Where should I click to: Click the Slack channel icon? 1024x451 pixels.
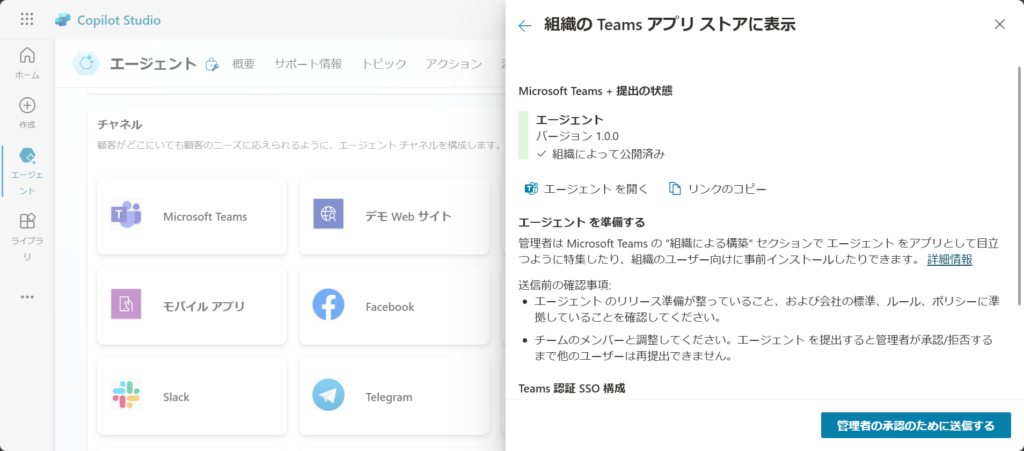126,395
